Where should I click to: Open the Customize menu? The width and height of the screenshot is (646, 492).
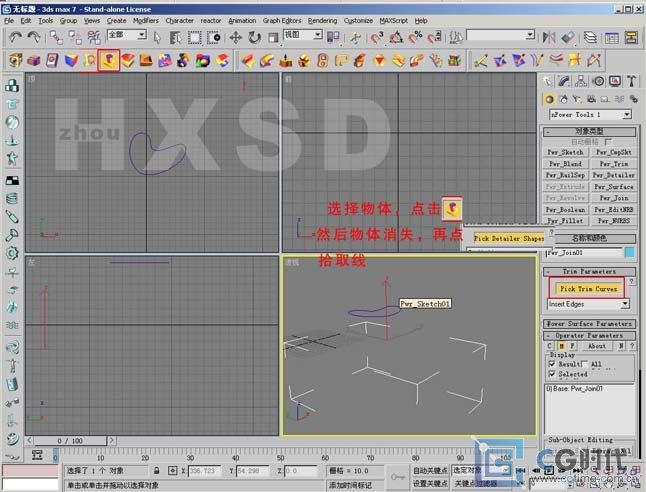(x=358, y=21)
